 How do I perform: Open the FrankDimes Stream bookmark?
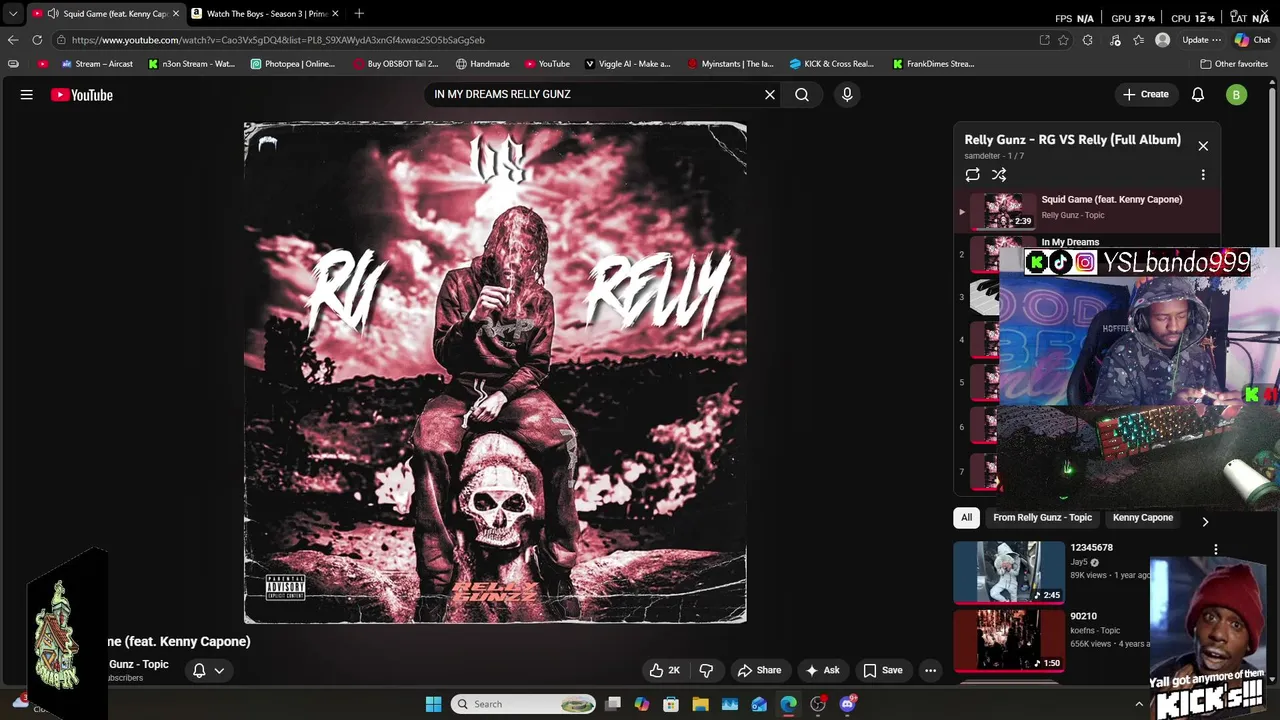[934, 64]
